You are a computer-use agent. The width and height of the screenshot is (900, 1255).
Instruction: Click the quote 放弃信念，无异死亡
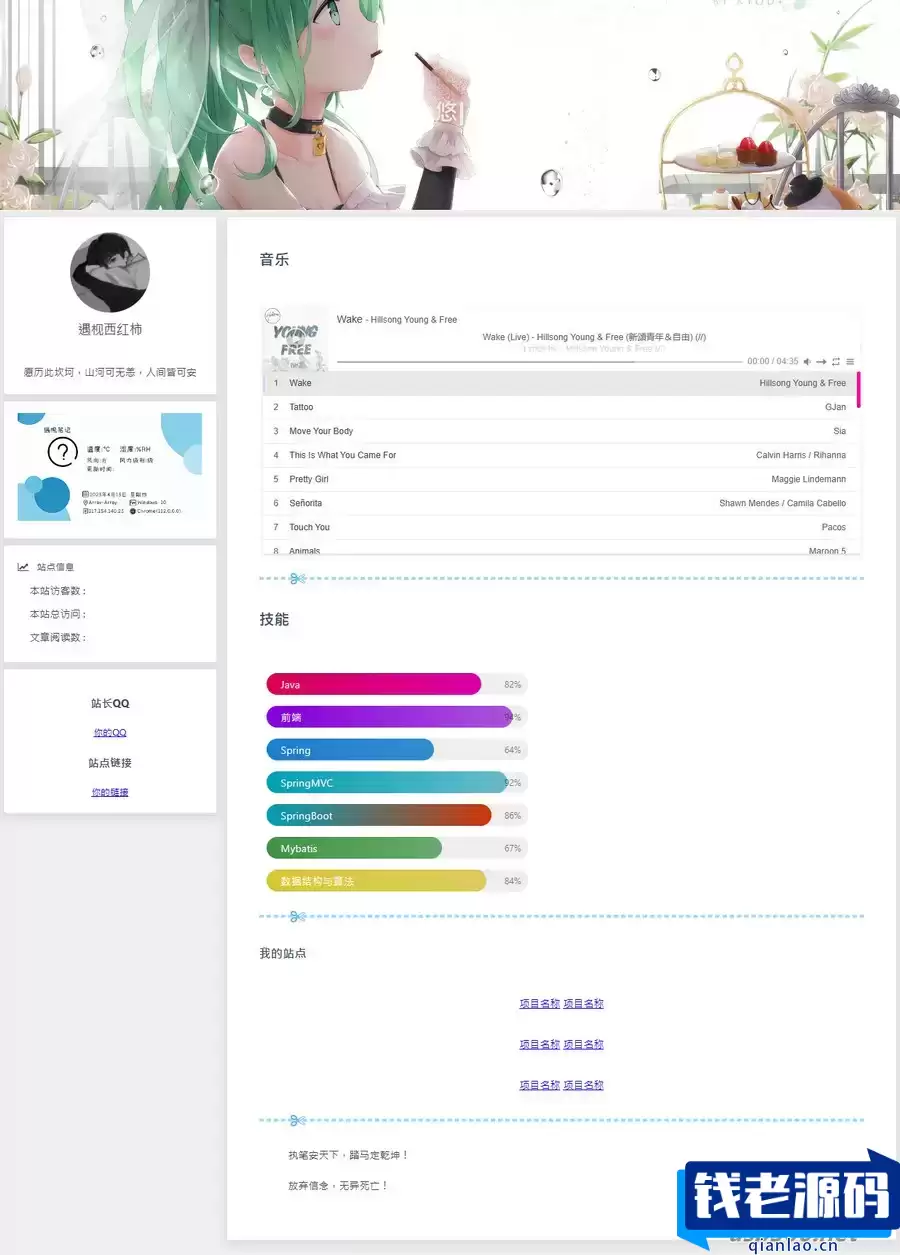click(x=338, y=1186)
